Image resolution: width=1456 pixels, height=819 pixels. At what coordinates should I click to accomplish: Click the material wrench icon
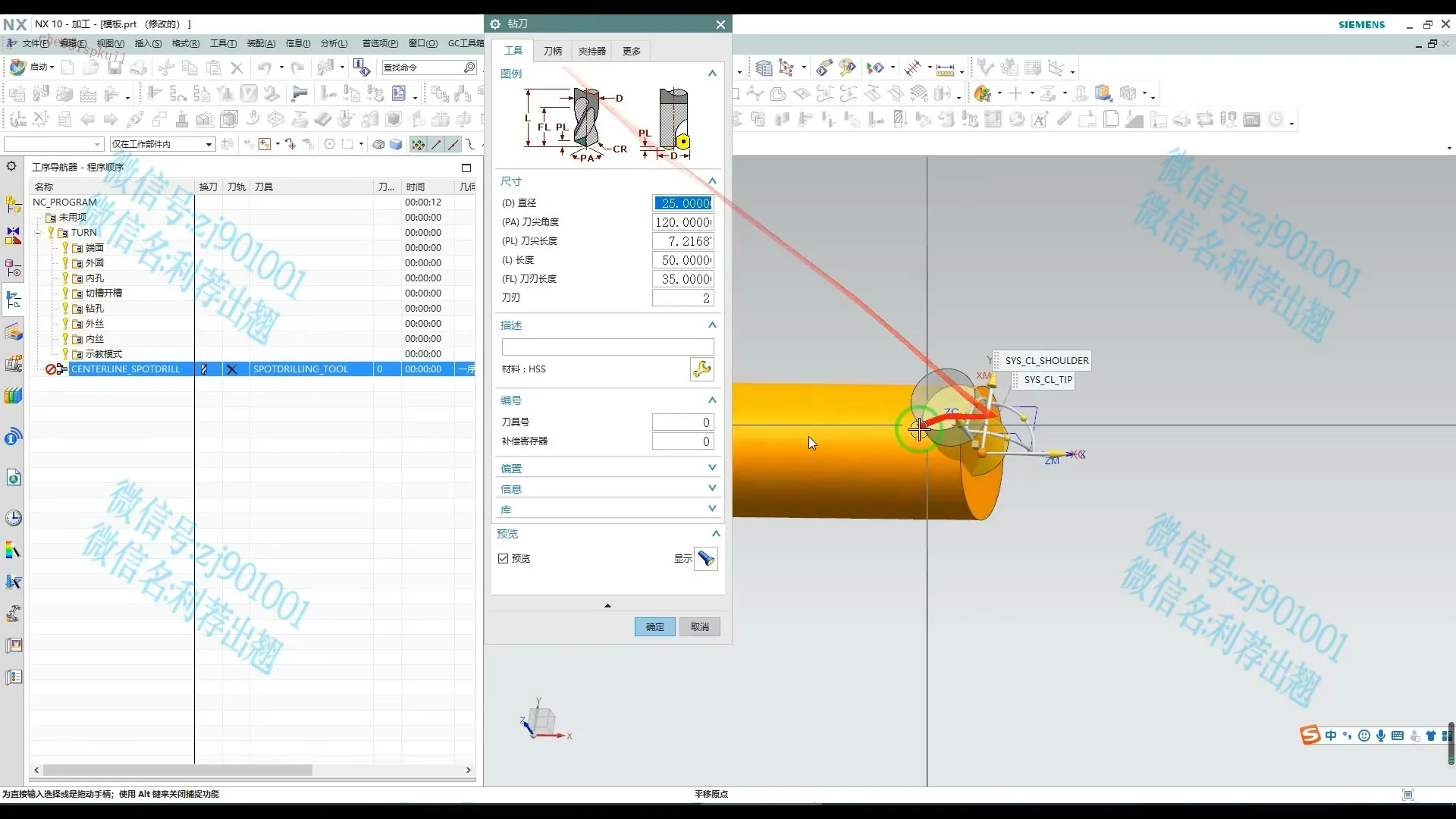point(701,369)
